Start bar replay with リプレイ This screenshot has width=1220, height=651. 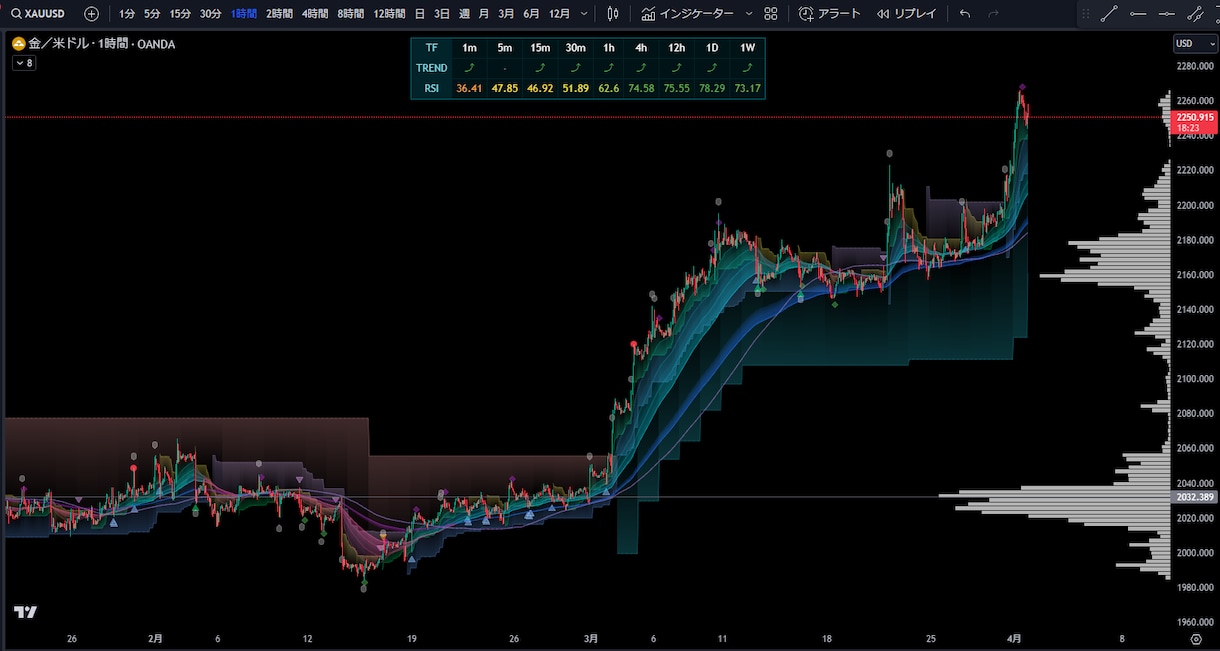point(906,14)
